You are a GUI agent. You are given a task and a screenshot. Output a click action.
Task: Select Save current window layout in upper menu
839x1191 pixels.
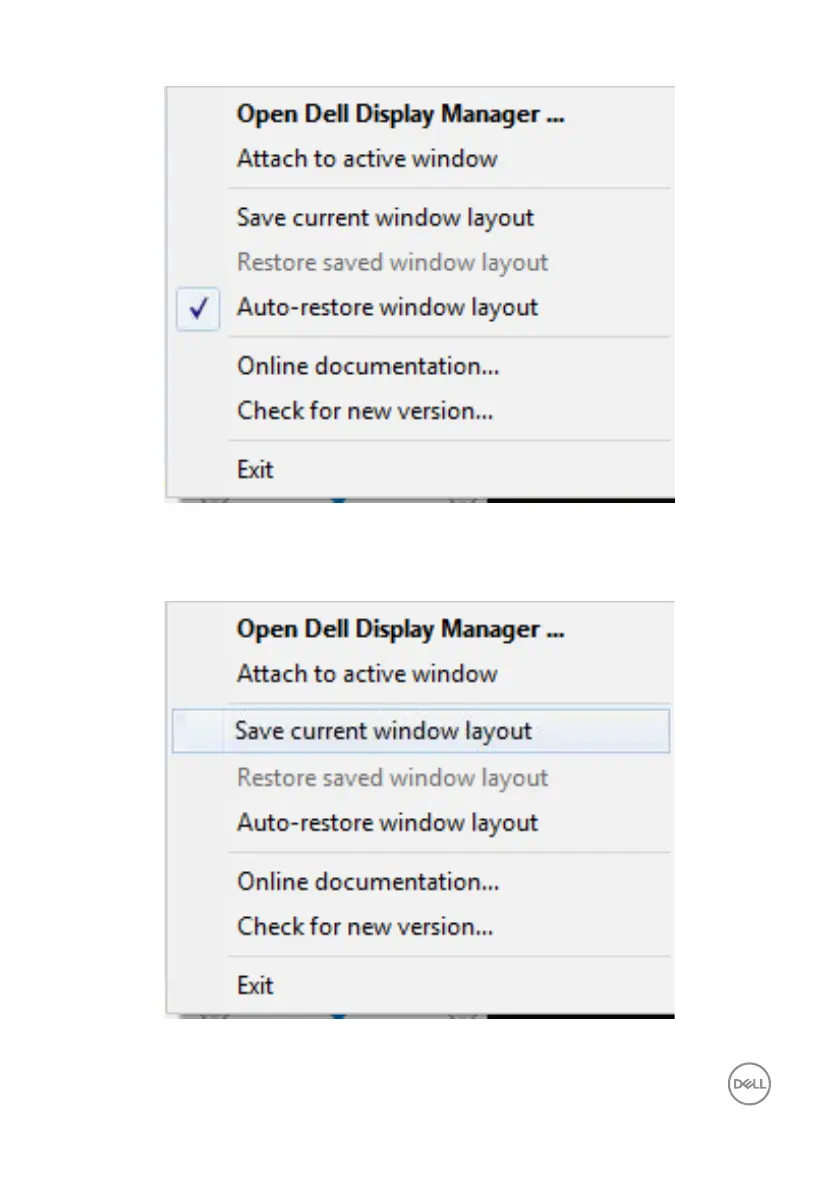[385, 218]
